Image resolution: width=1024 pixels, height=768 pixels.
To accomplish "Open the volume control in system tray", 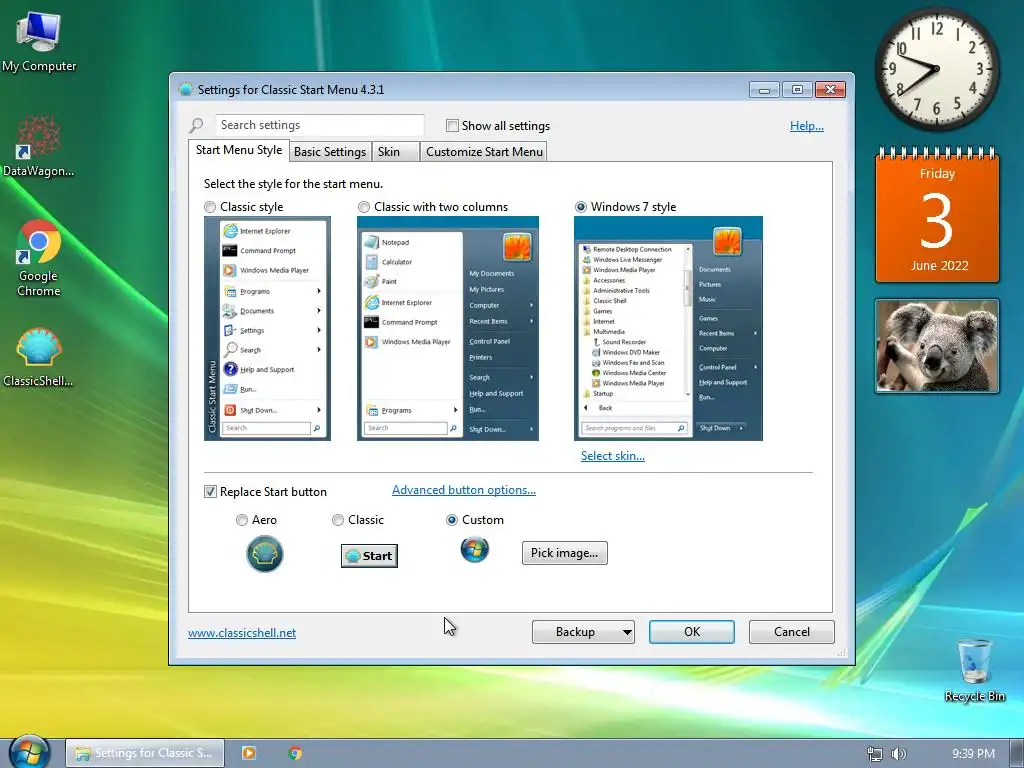I will (899, 754).
